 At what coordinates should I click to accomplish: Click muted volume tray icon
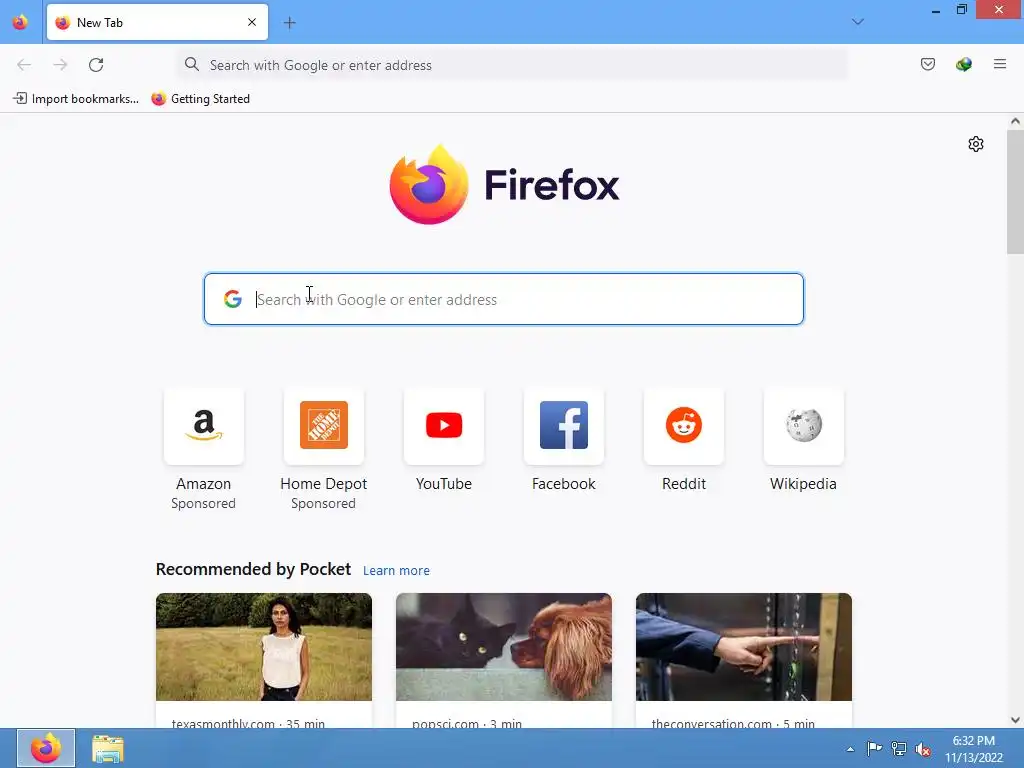tap(923, 749)
